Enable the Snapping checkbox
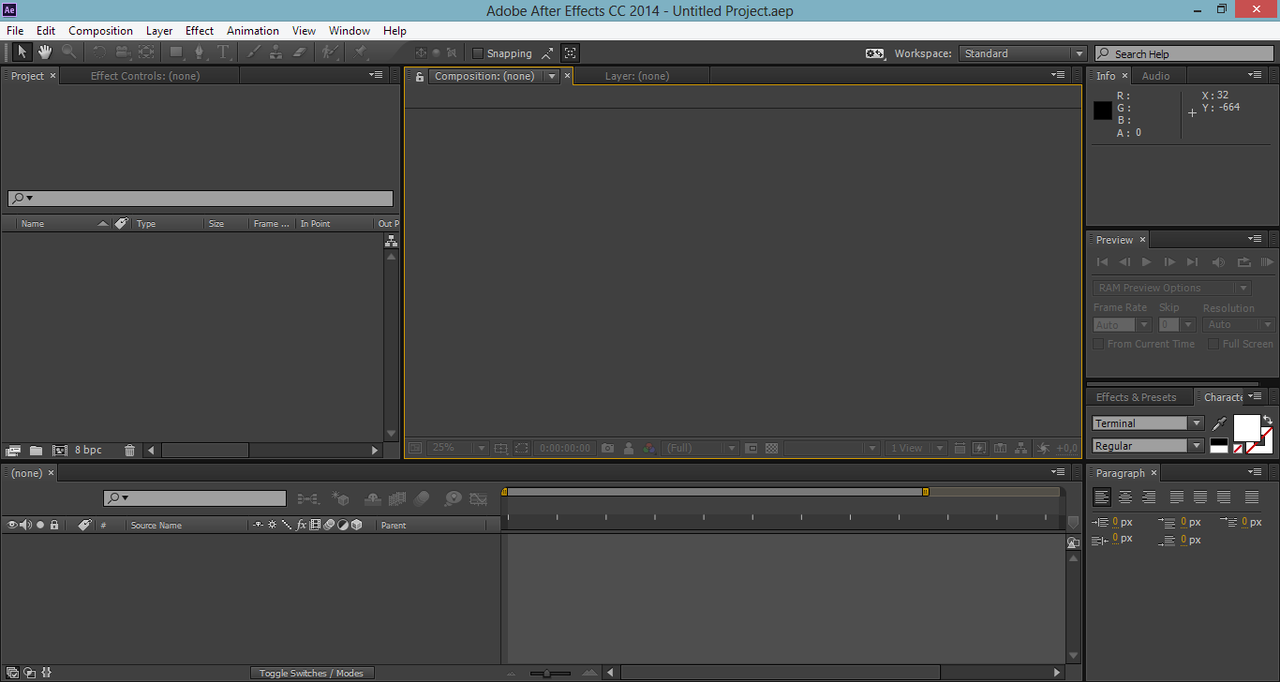This screenshot has height=682, width=1280. (478, 53)
